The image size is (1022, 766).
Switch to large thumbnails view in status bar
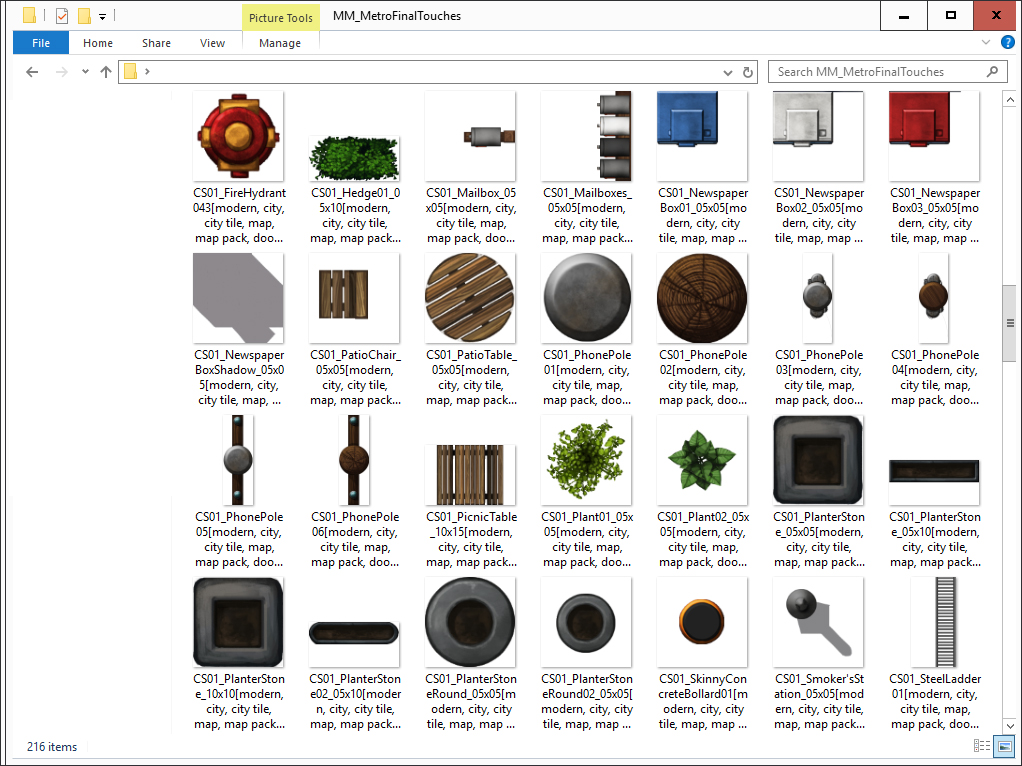point(1002,747)
